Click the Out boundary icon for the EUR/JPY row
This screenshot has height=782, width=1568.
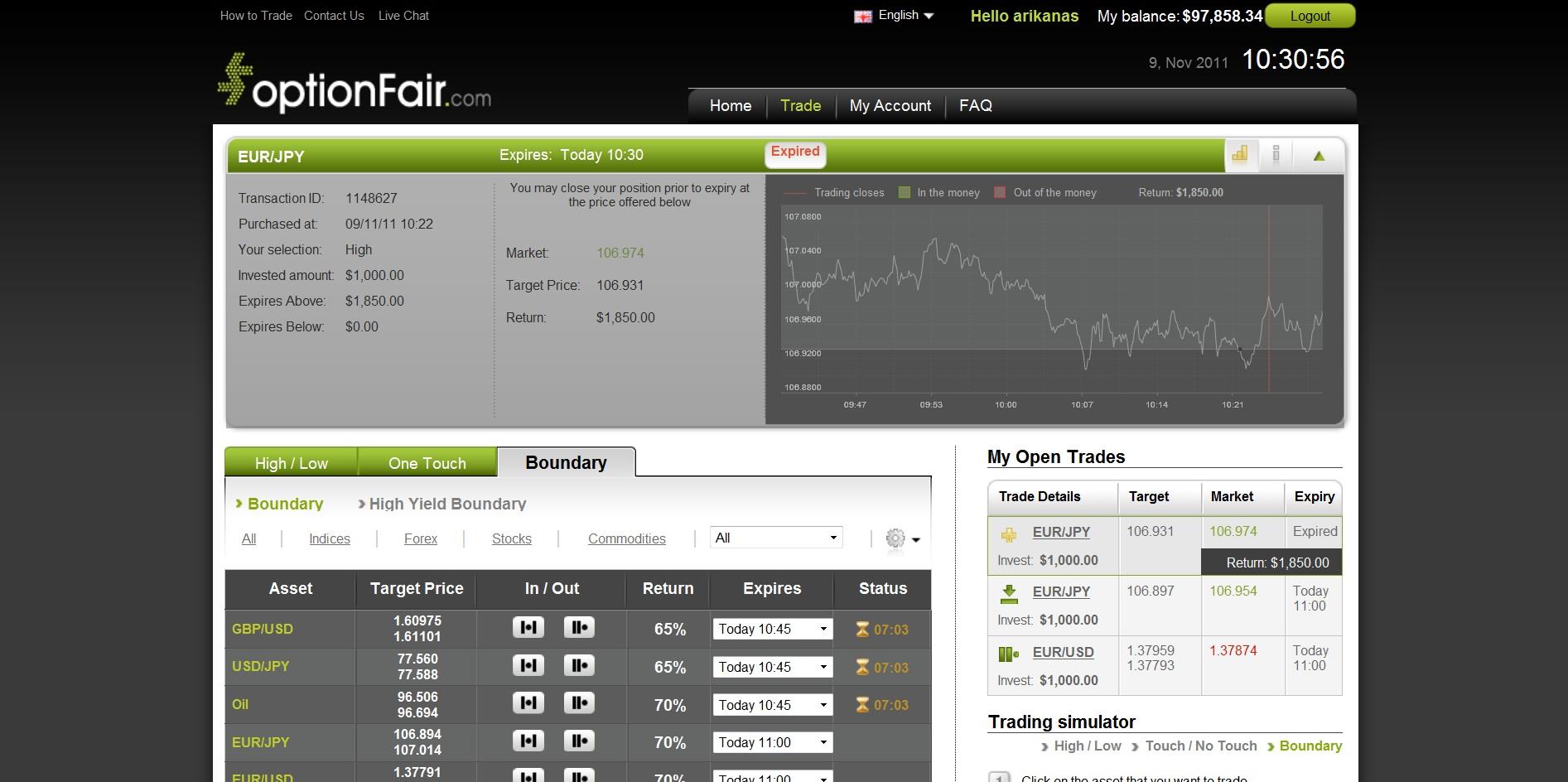point(579,741)
